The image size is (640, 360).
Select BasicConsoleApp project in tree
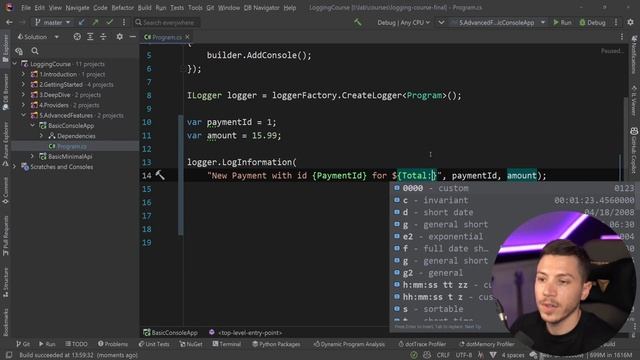(x=71, y=126)
